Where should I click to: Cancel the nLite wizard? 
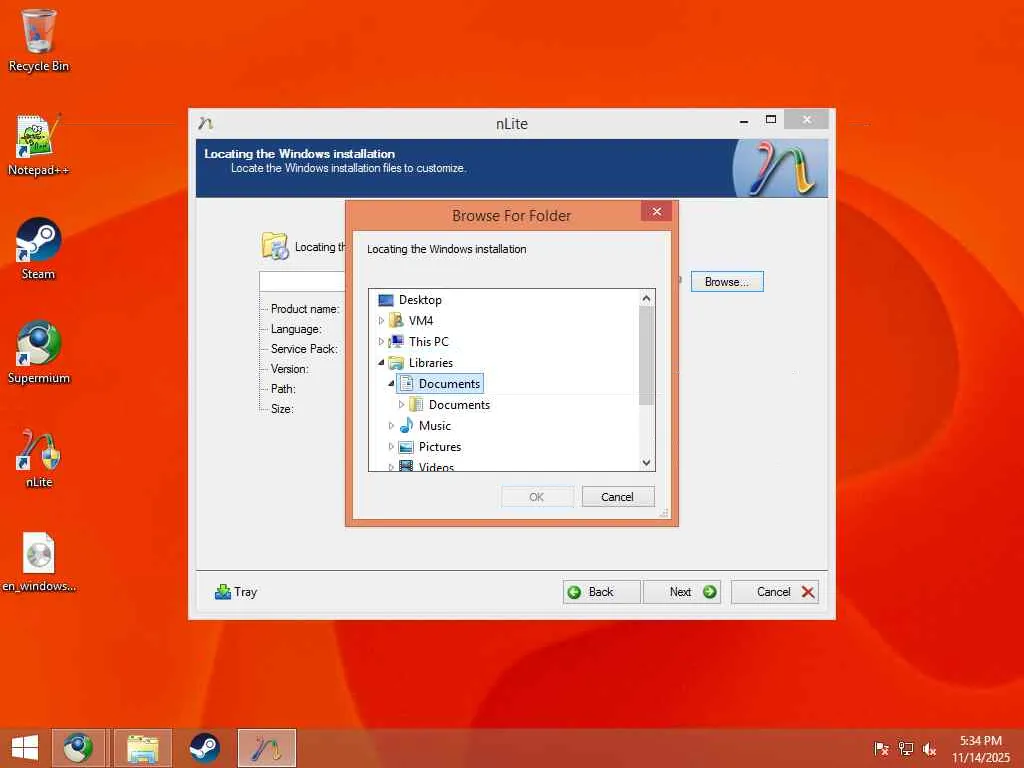coord(775,592)
